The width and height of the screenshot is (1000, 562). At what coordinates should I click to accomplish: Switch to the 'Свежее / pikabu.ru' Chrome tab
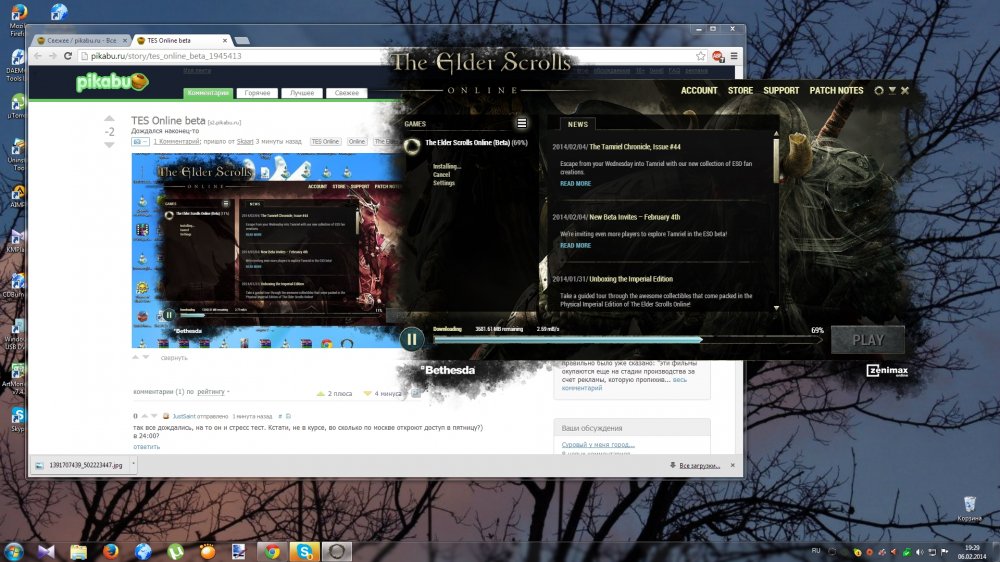point(81,40)
